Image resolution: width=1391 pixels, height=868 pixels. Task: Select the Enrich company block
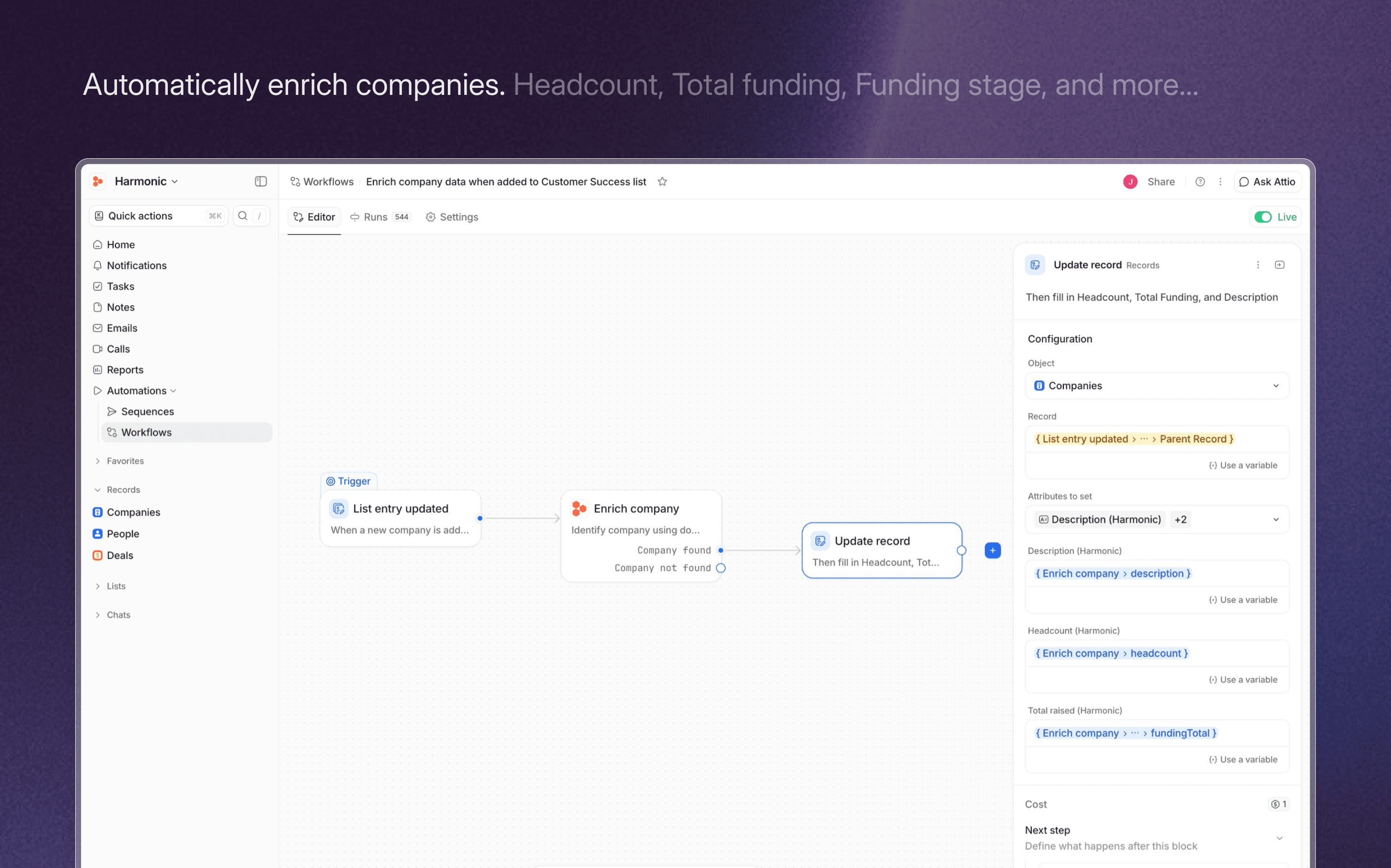click(x=641, y=535)
